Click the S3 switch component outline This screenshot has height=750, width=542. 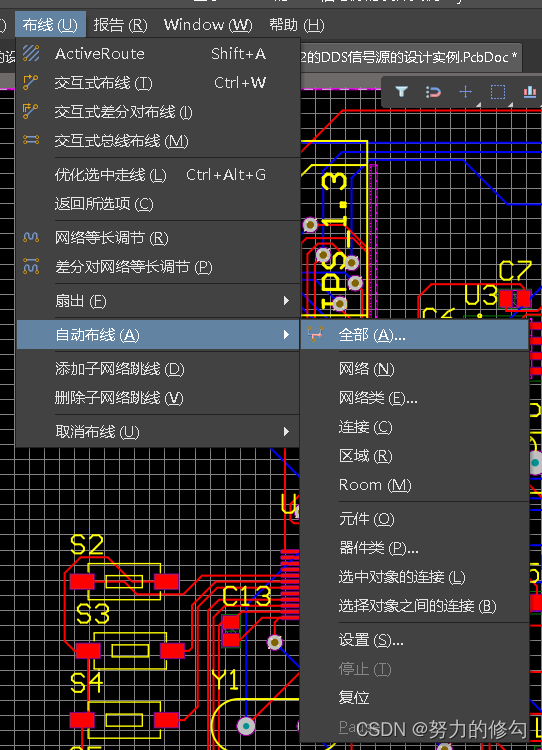click(130, 651)
